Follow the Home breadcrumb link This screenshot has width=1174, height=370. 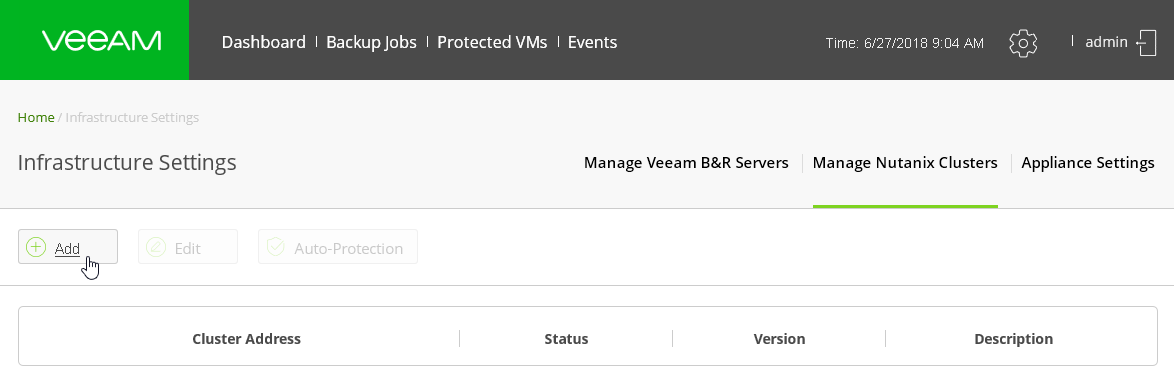pos(36,118)
